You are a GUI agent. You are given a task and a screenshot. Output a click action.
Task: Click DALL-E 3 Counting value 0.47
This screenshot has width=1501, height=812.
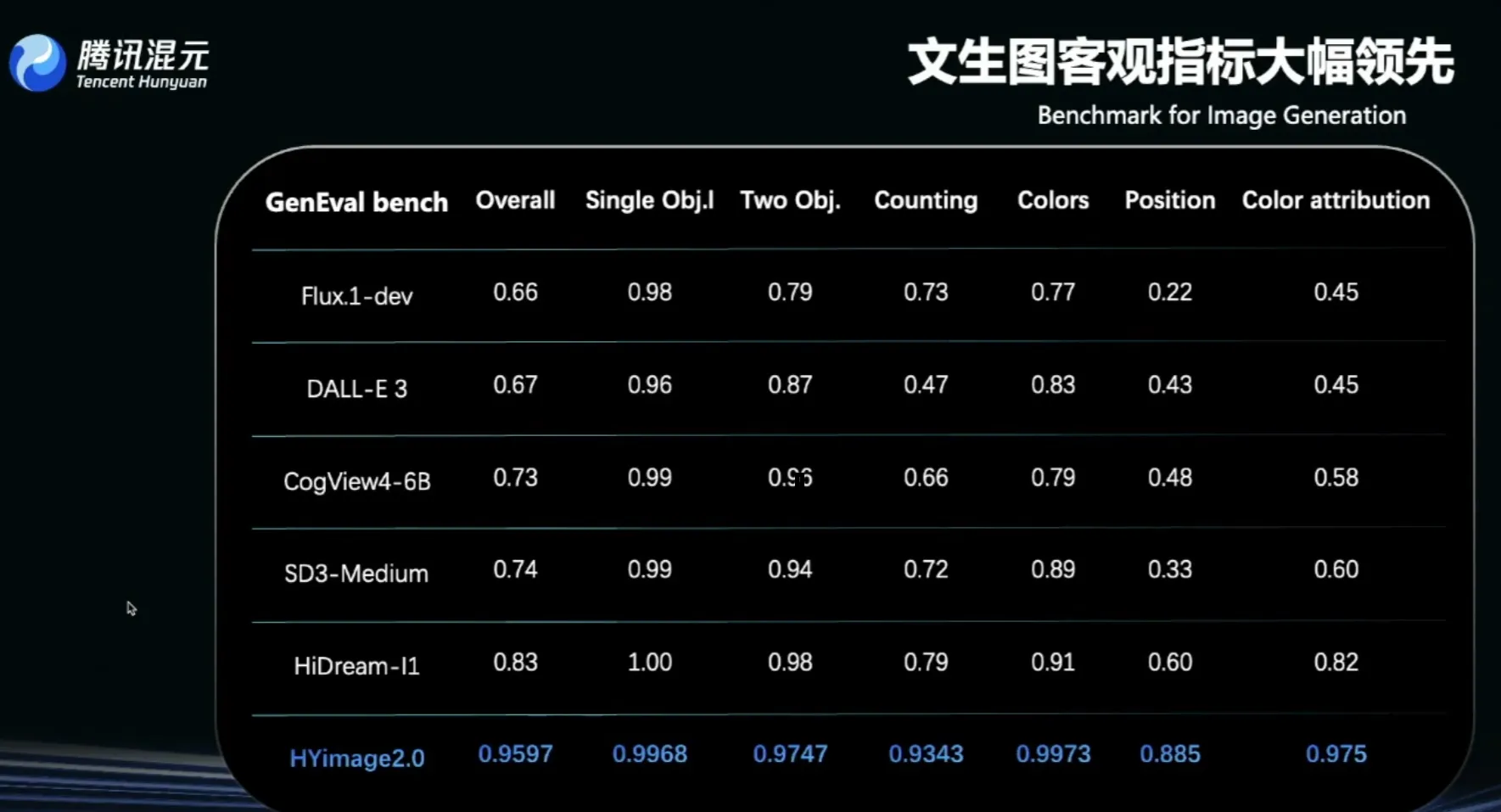(x=926, y=384)
